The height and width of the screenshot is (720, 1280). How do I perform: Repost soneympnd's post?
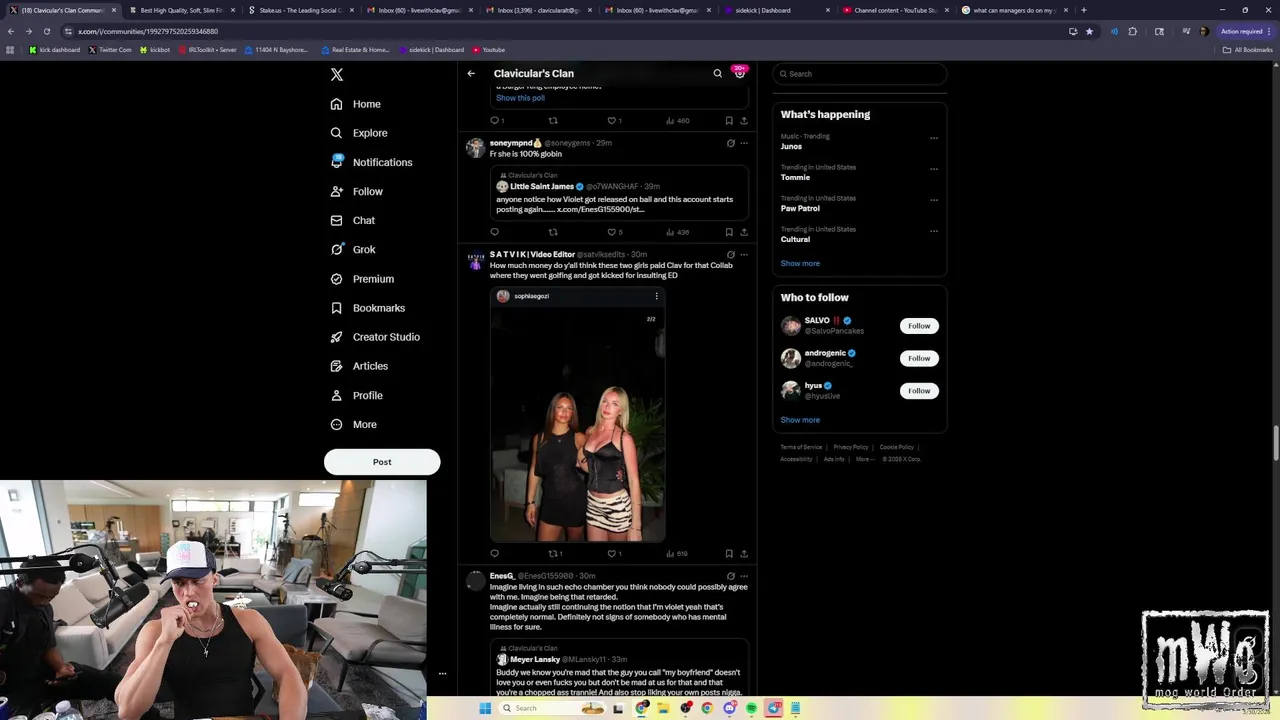pos(552,232)
